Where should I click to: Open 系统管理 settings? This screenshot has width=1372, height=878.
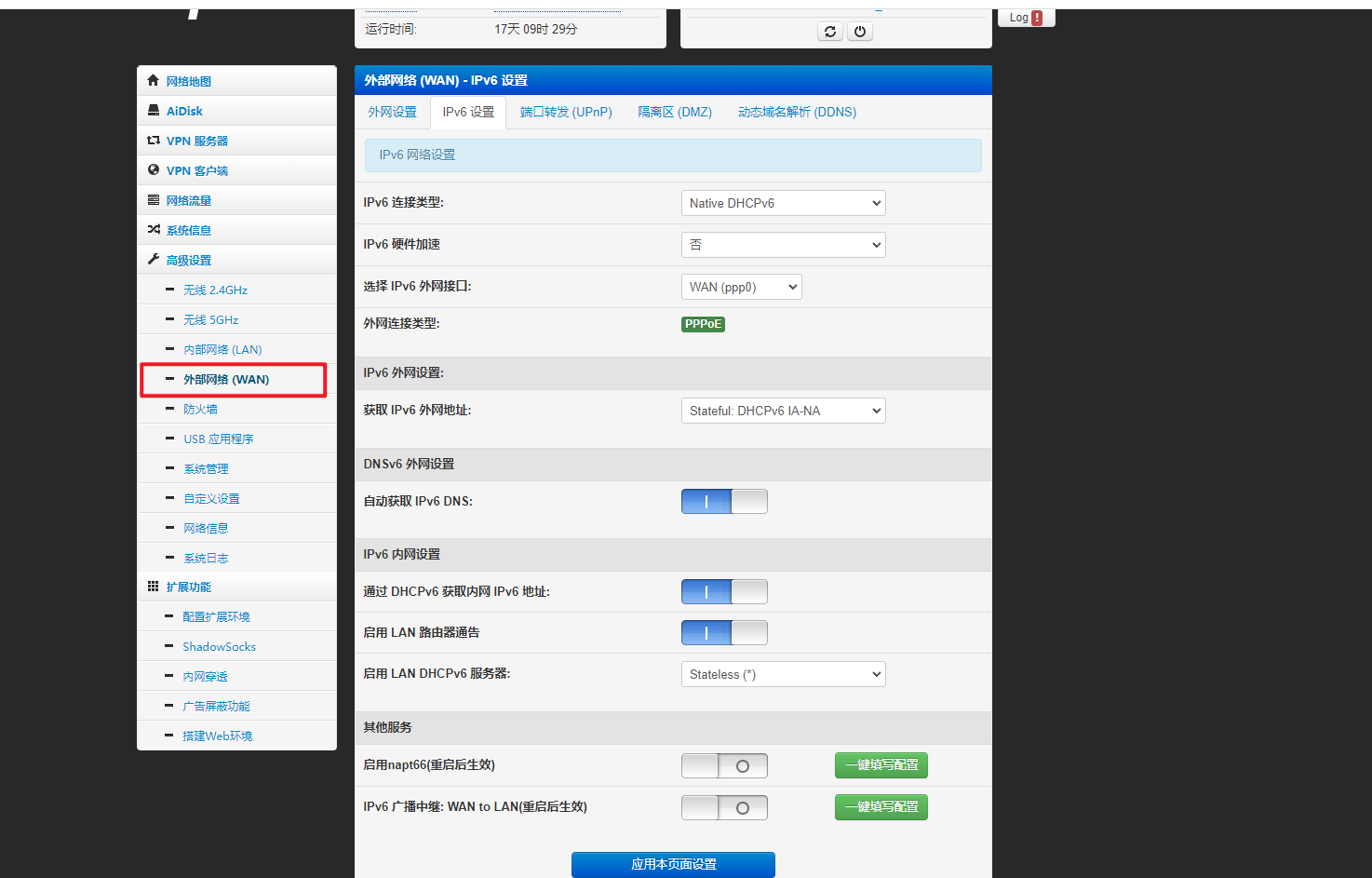(x=206, y=468)
